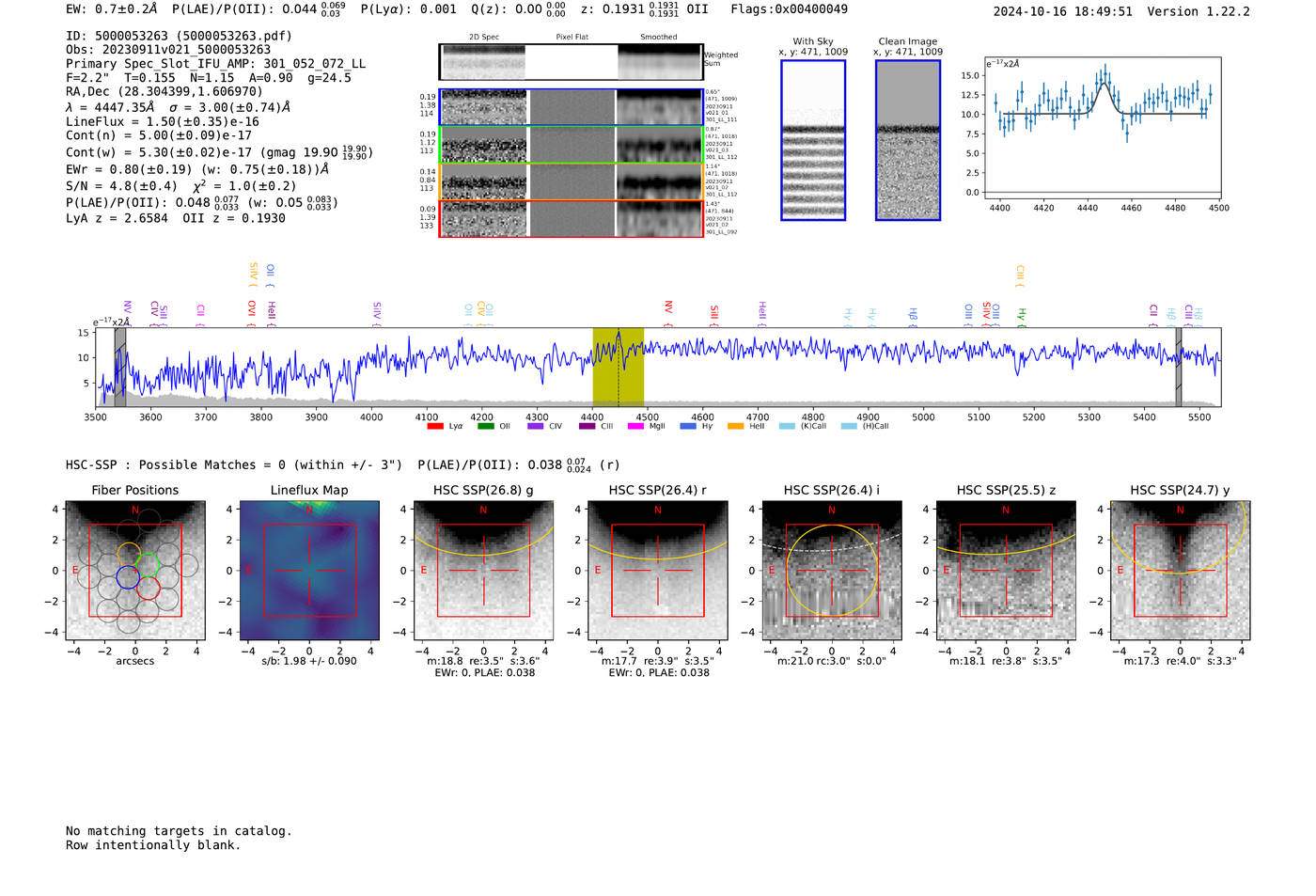
Task: Click the orange fiber circle in Fiber Positions
Action: click(x=129, y=554)
